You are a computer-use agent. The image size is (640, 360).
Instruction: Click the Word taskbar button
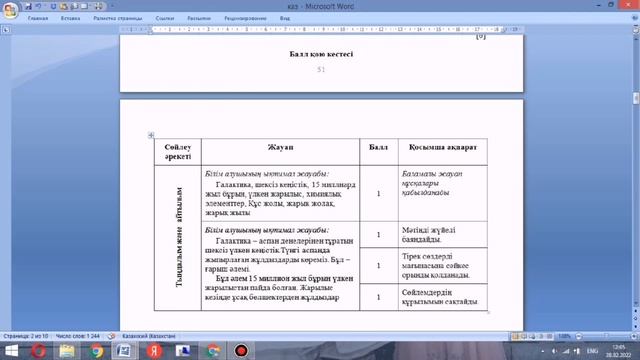click(x=124, y=351)
